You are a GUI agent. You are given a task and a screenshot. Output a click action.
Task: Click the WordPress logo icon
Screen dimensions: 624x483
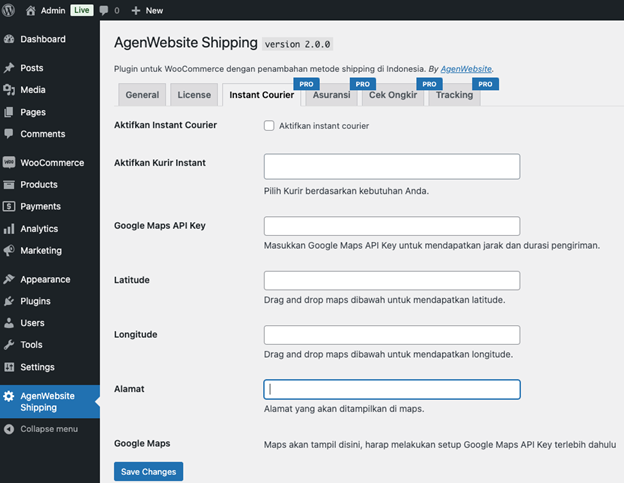coord(9,10)
